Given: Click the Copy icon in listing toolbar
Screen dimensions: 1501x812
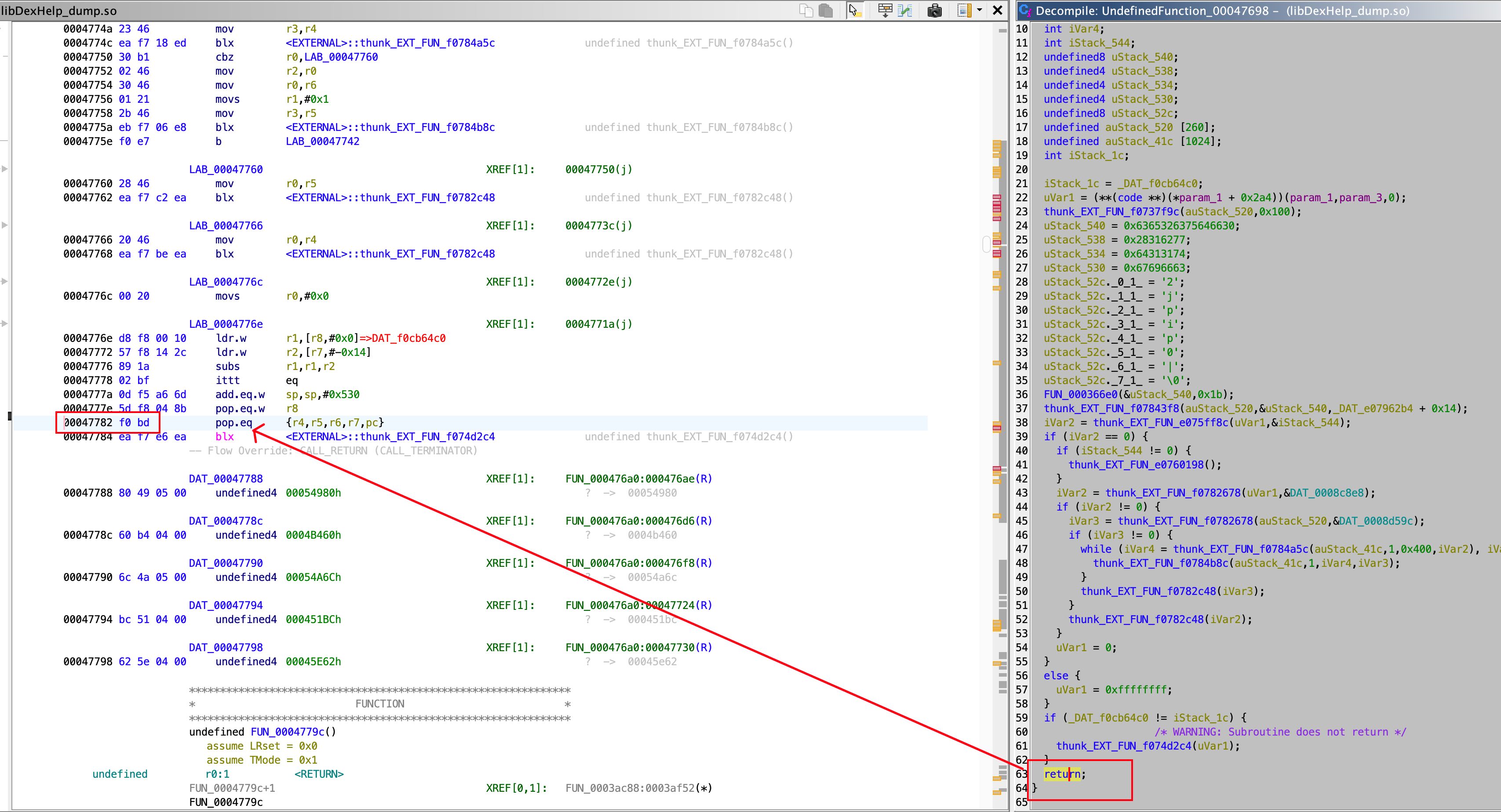Looking at the screenshot, I should click(x=806, y=11).
